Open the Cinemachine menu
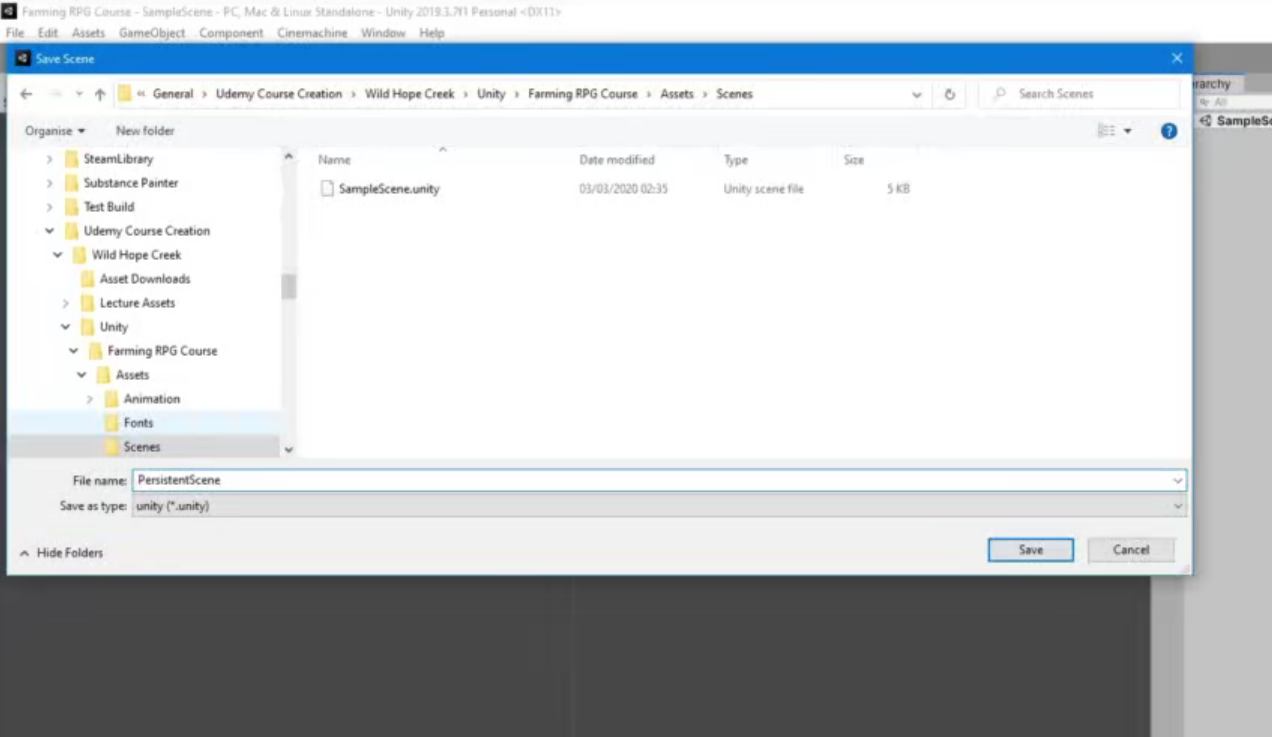Screen dimensions: 1272x737 tap(312, 33)
